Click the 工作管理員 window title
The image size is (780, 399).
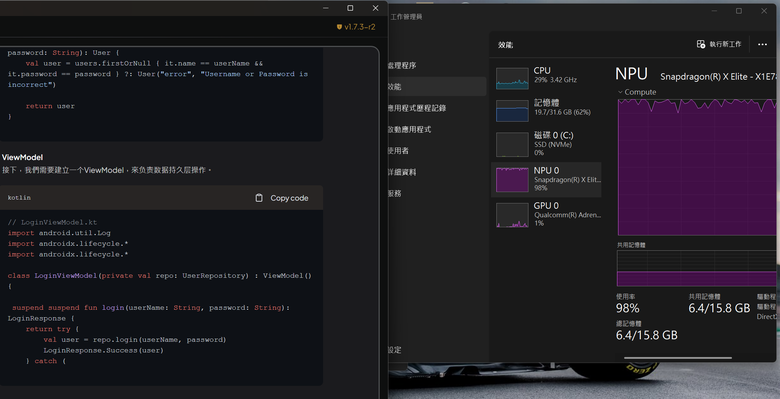point(407,17)
